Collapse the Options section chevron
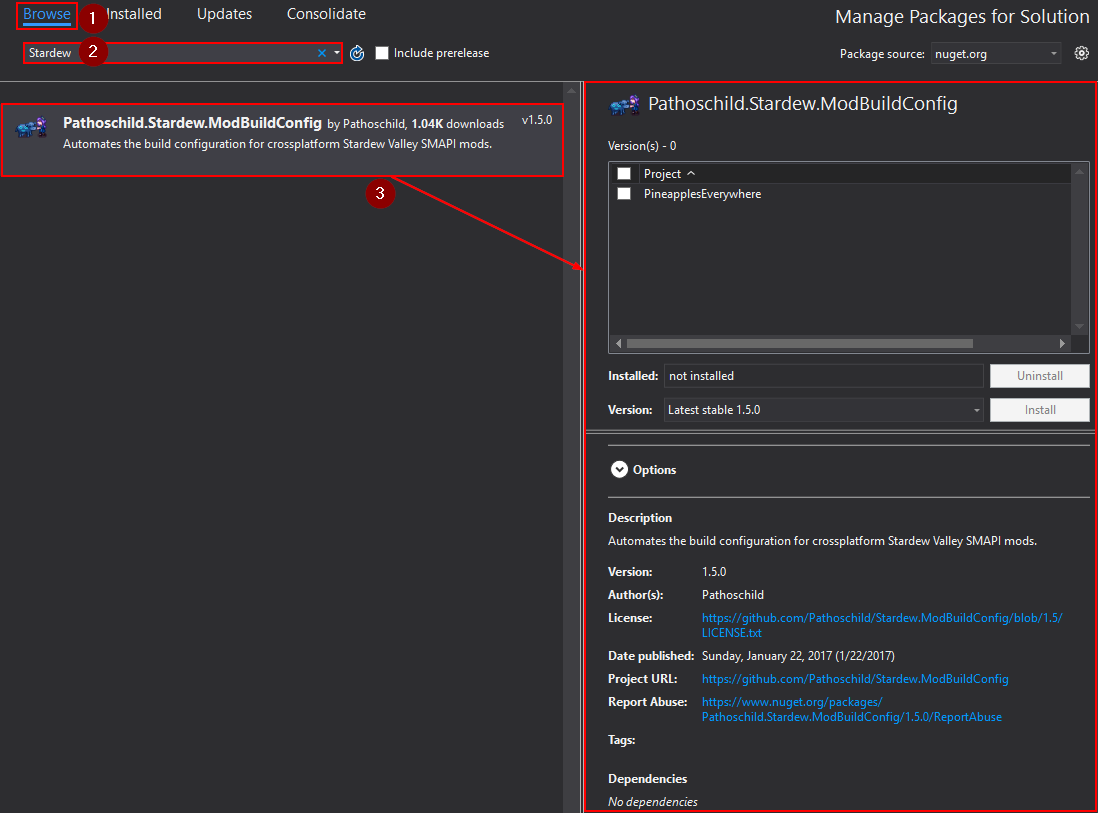Image resolution: width=1098 pixels, height=813 pixels. coord(619,469)
